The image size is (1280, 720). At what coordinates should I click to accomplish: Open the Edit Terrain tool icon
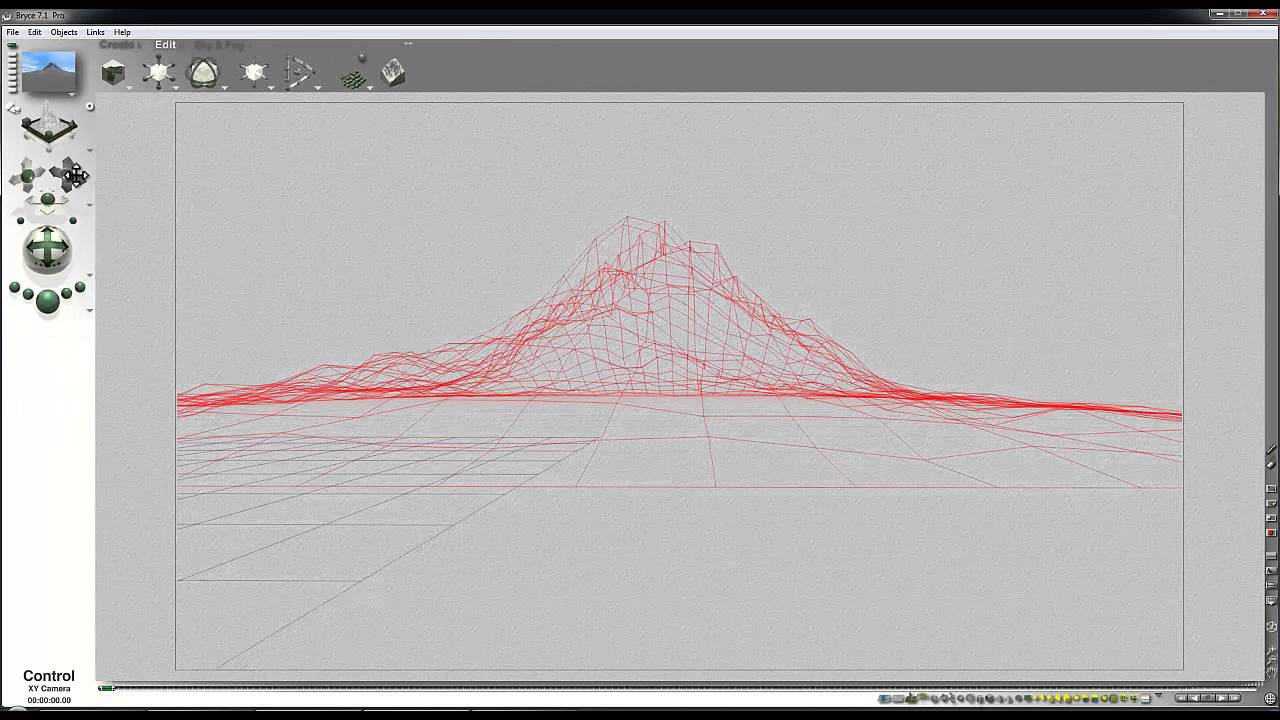[393, 72]
